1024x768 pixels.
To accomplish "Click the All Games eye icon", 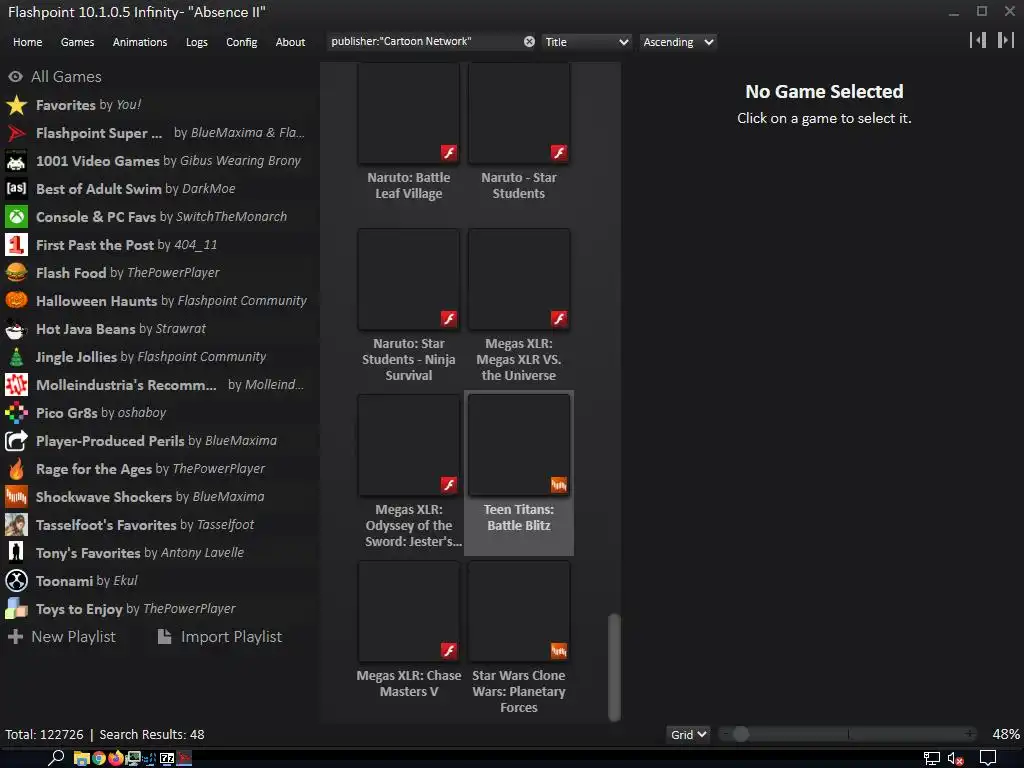I will (16, 77).
